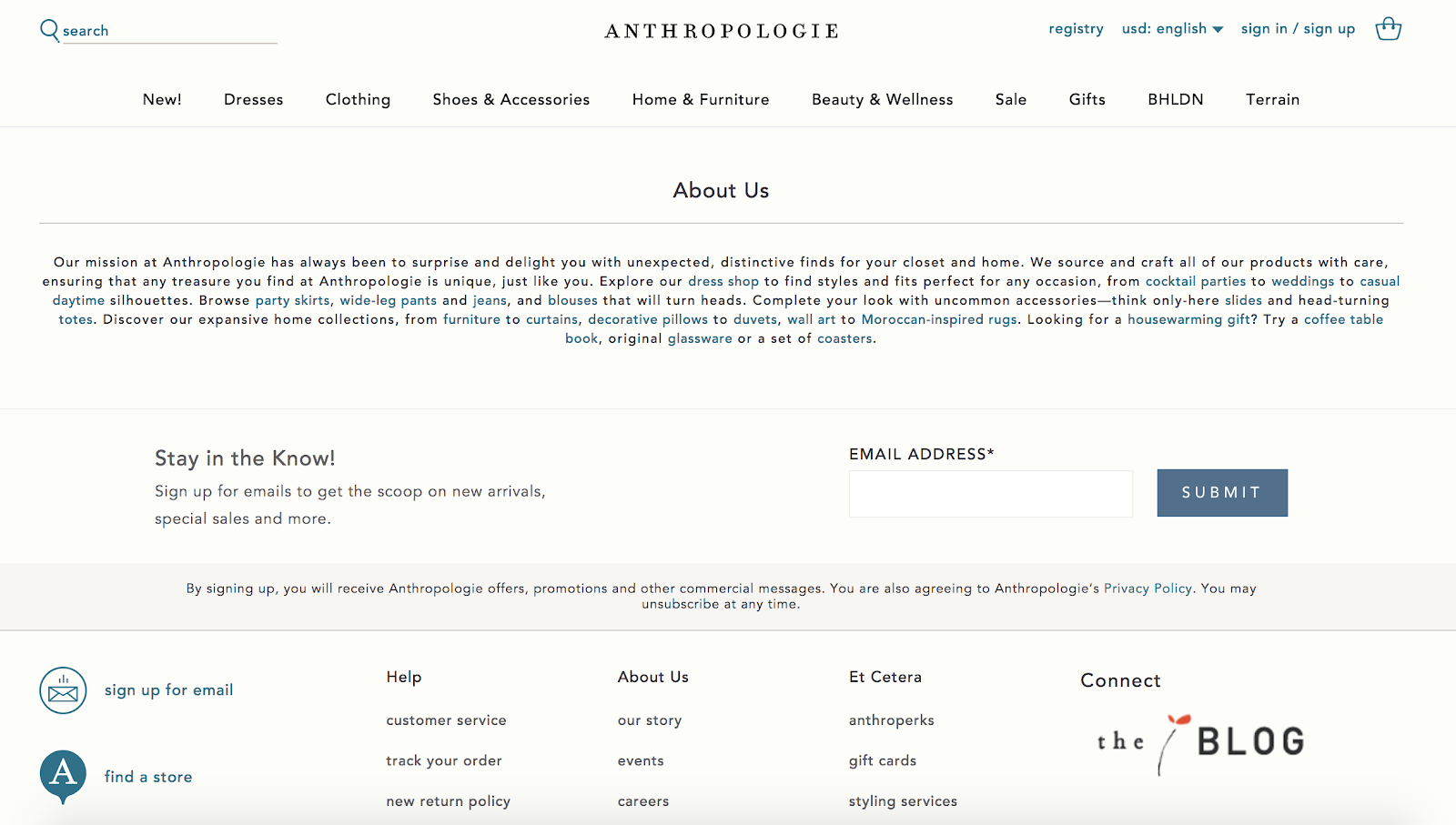Click track your order link
The height and width of the screenshot is (825, 1456).
(444, 761)
